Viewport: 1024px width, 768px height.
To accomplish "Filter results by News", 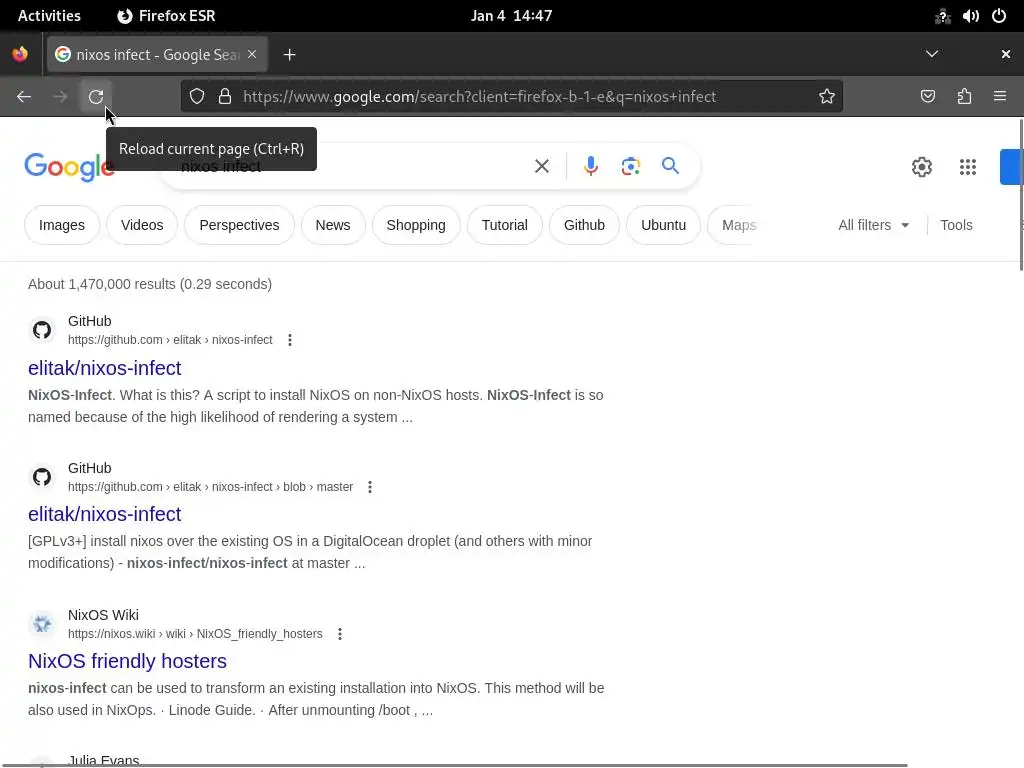I will 333,225.
